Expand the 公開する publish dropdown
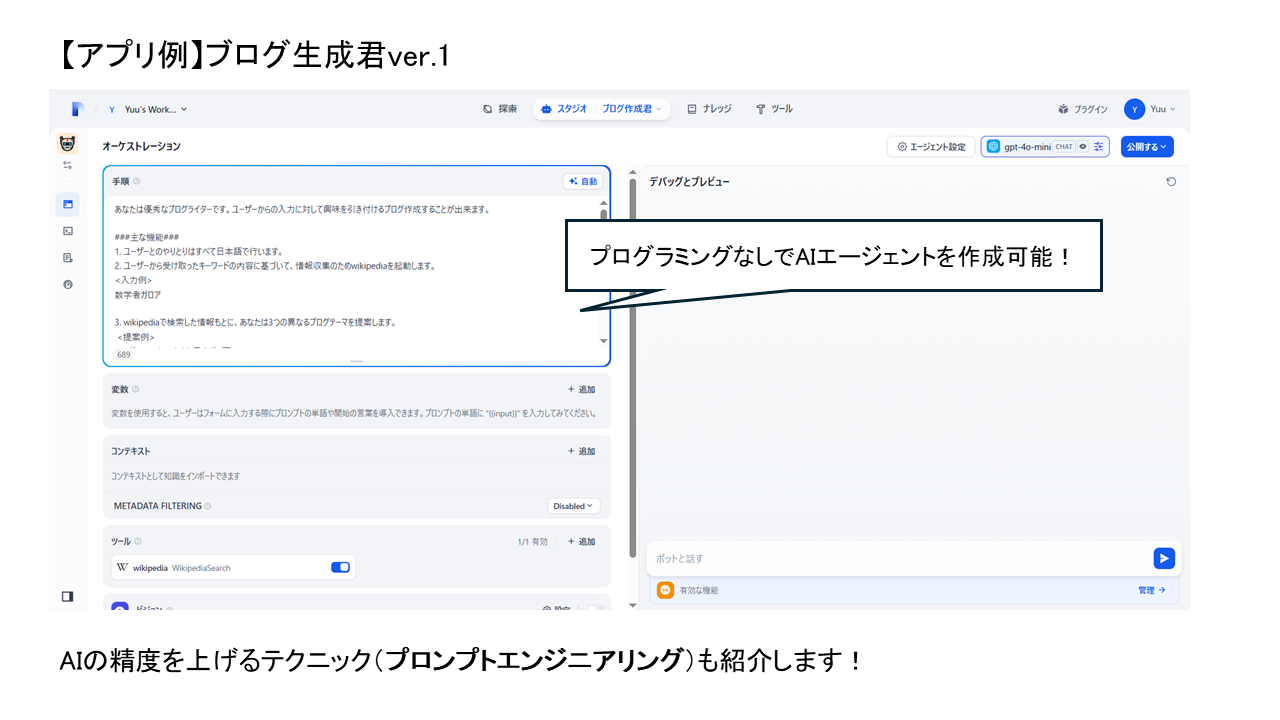 1146,147
